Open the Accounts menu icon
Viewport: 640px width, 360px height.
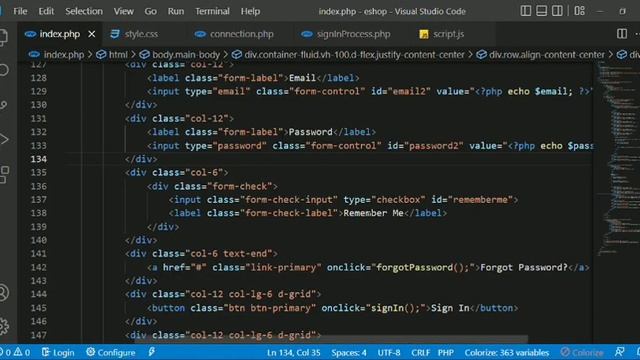pyautogui.click(x=3, y=293)
